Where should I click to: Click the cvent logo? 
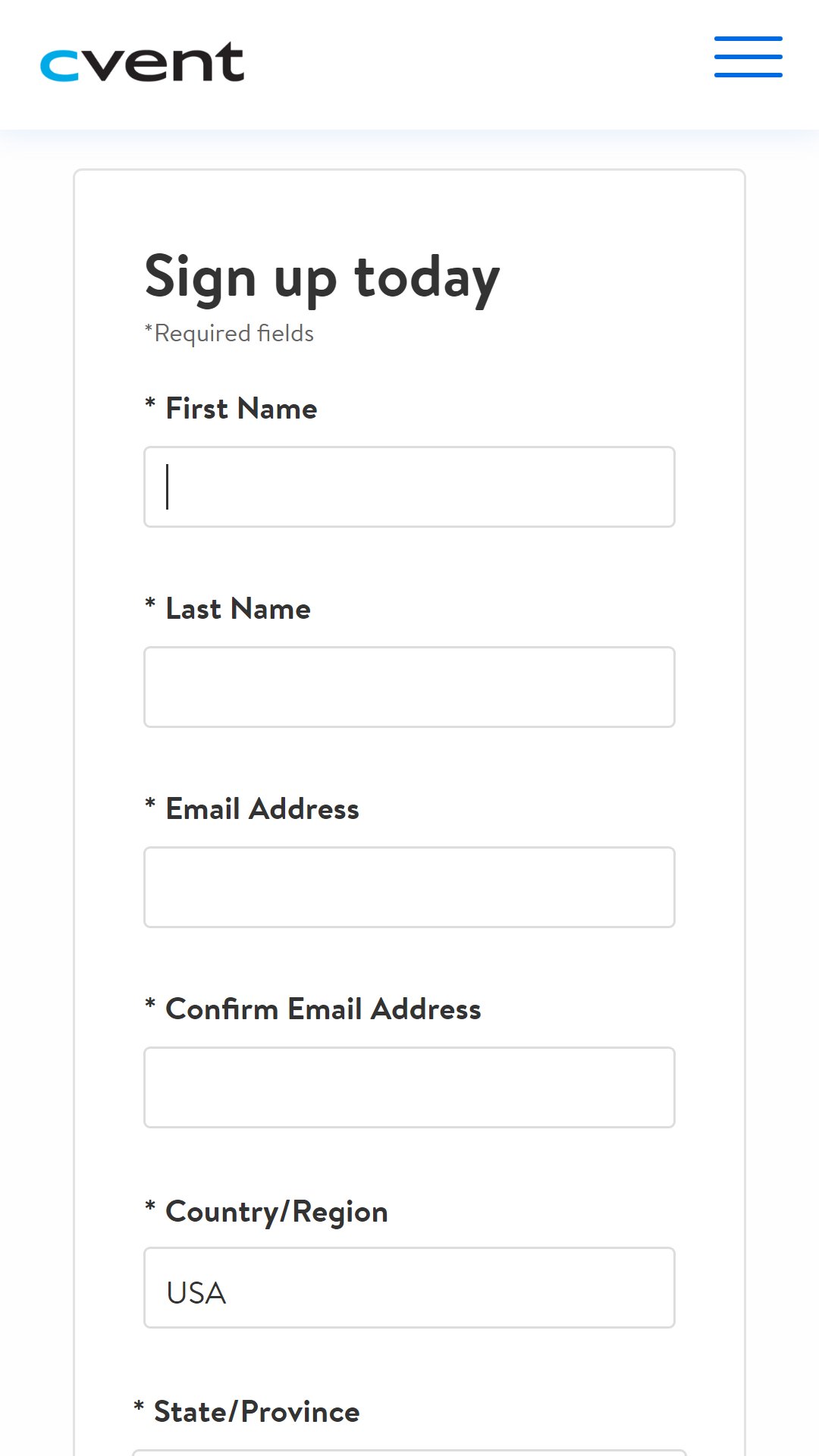[x=142, y=61]
